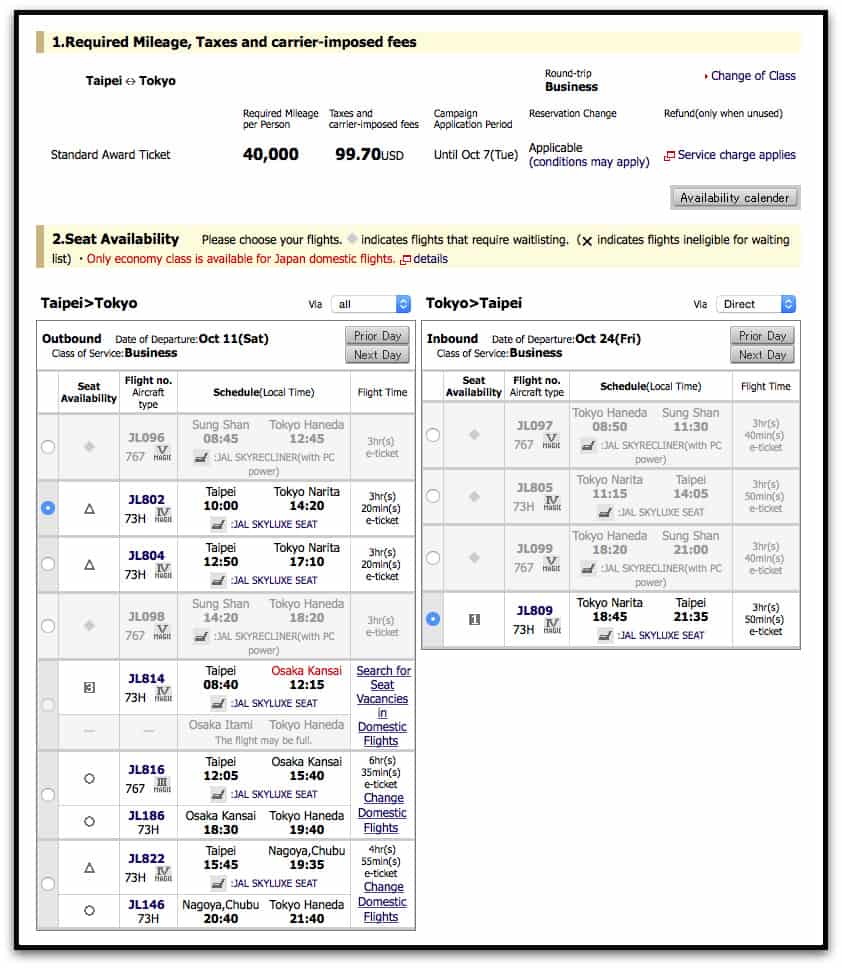Pick the JL816 via Osaka Kansai radio button

pyautogui.click(x=48, y=795)
